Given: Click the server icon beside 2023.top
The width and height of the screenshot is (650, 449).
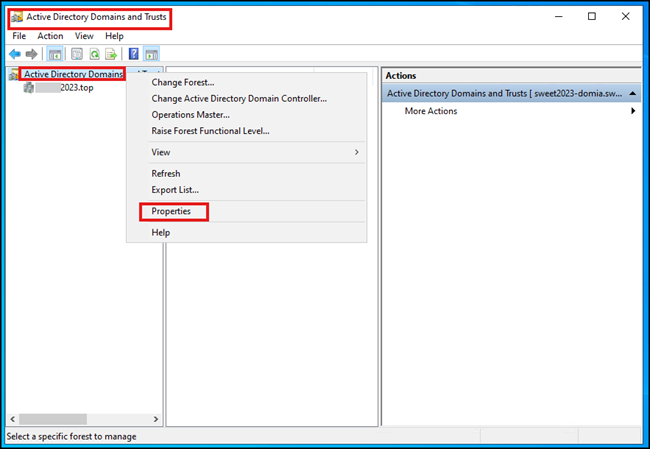Looking at the screenshot, I should click(29, 87).
